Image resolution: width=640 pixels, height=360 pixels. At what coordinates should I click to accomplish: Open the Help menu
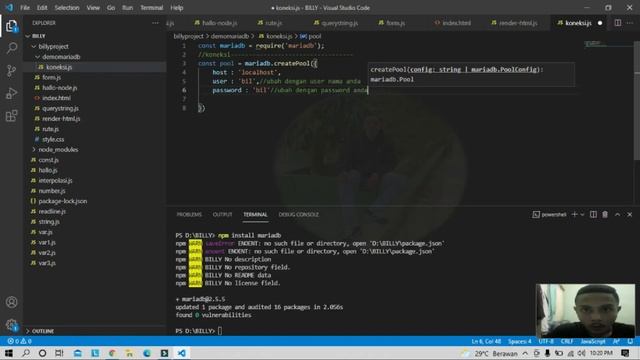click(177, 8)
